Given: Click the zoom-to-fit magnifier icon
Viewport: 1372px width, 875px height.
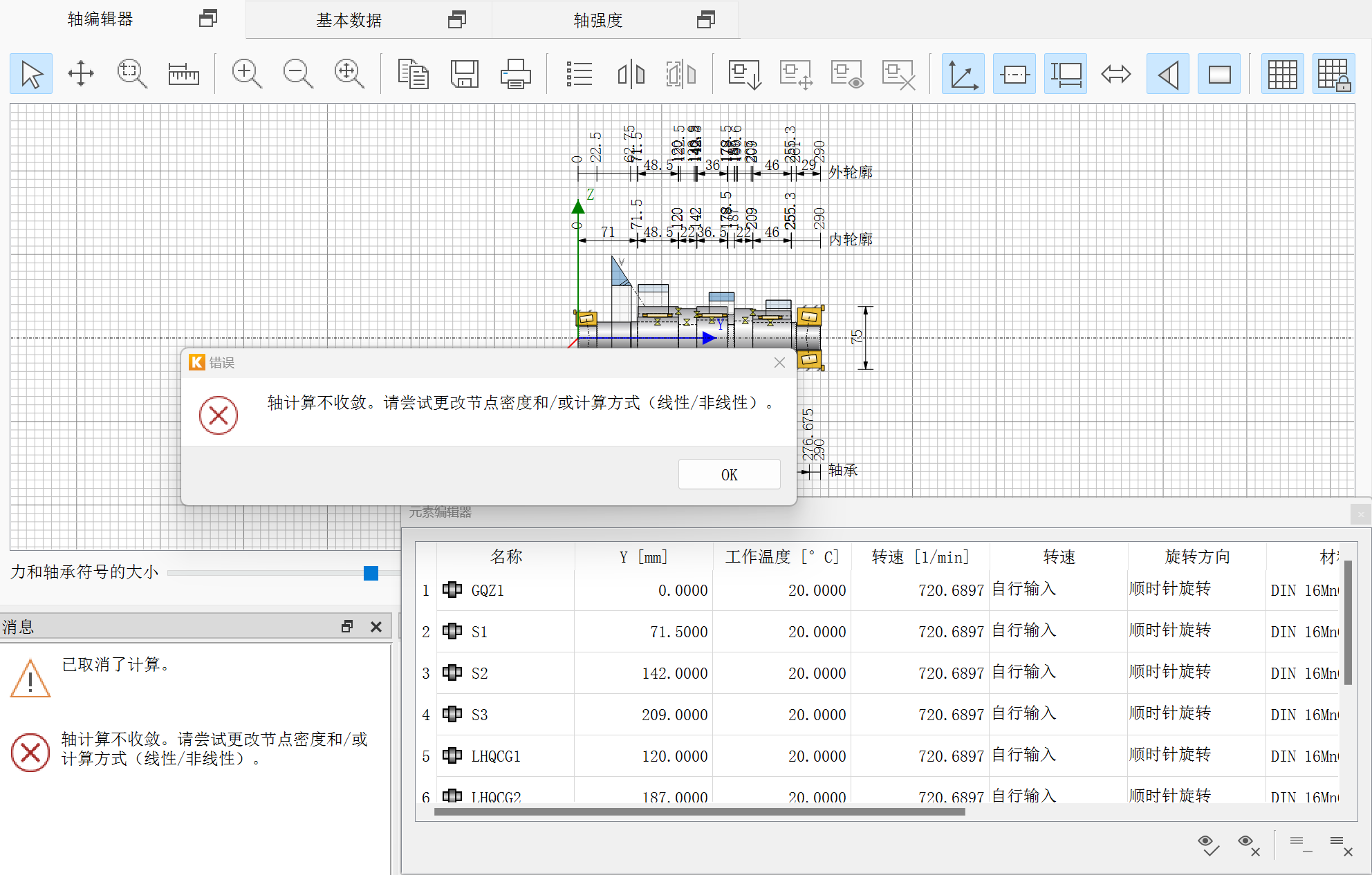Looking at the screenshot, I should click(349, 74).
